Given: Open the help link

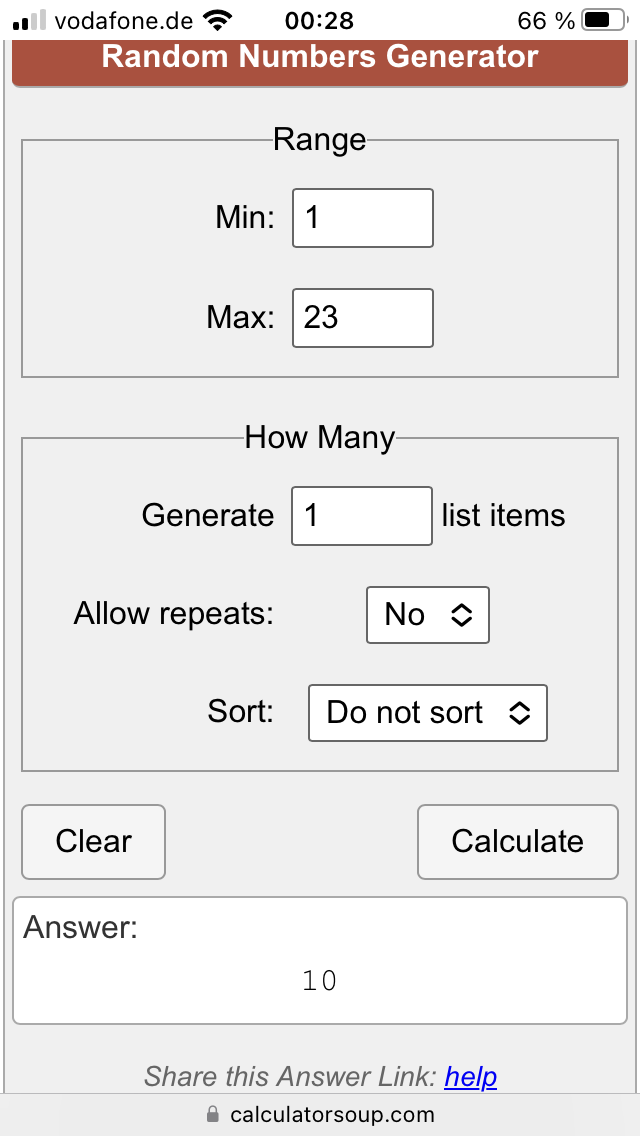Looking at the screenshot, I should (470, 1077).
